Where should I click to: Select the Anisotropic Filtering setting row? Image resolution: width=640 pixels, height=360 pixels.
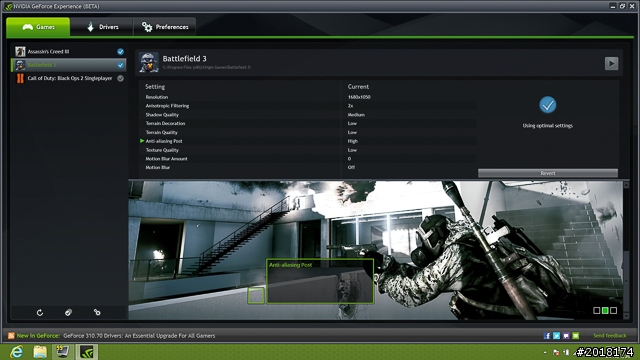308,106
